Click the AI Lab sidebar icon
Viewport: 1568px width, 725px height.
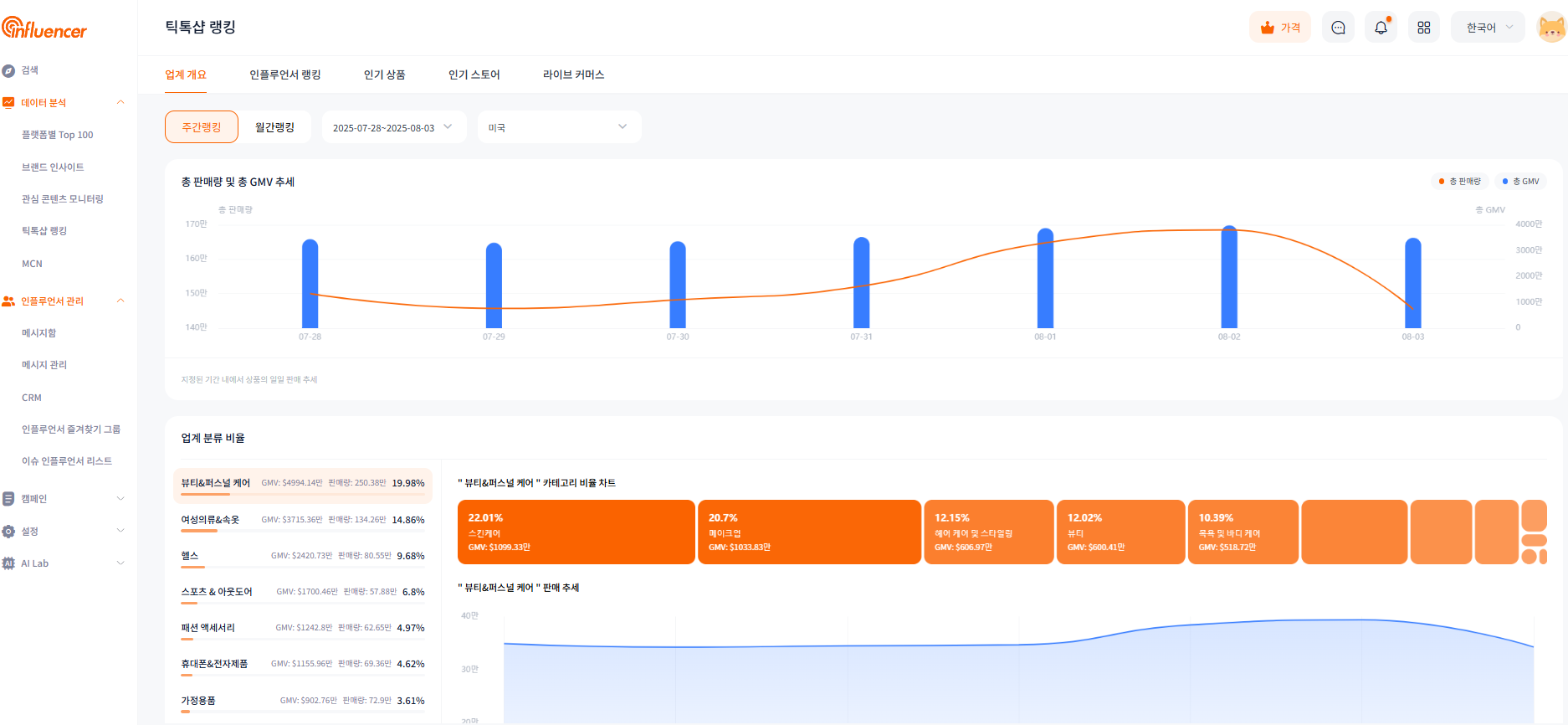point(8,563)
